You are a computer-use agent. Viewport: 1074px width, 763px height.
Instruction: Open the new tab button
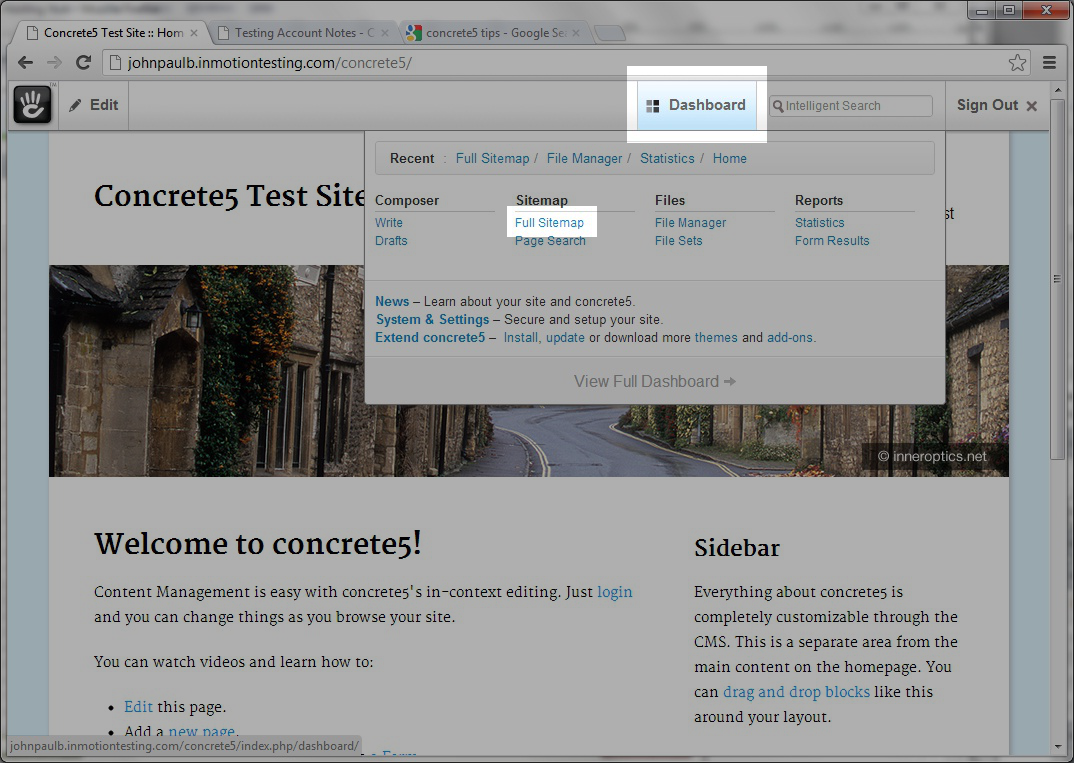click(610, 33)
